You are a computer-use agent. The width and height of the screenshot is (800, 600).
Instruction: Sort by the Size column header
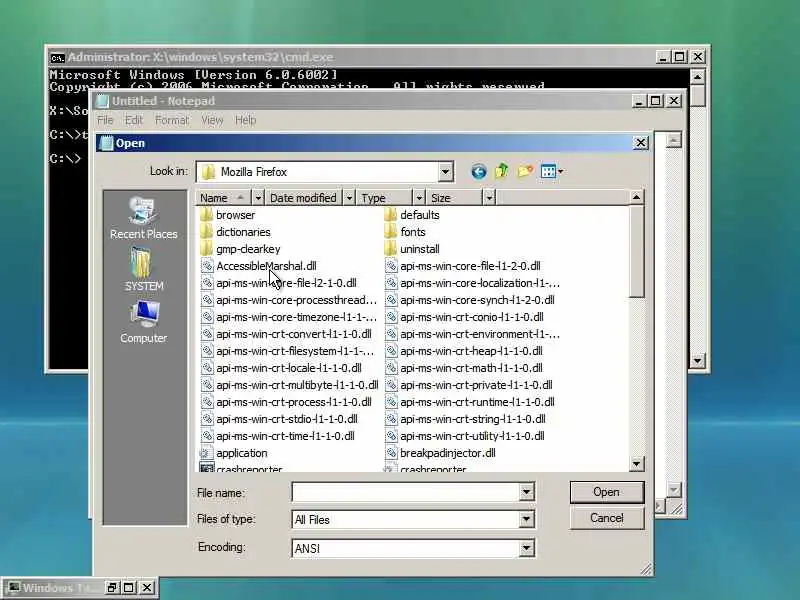point(454,197)
